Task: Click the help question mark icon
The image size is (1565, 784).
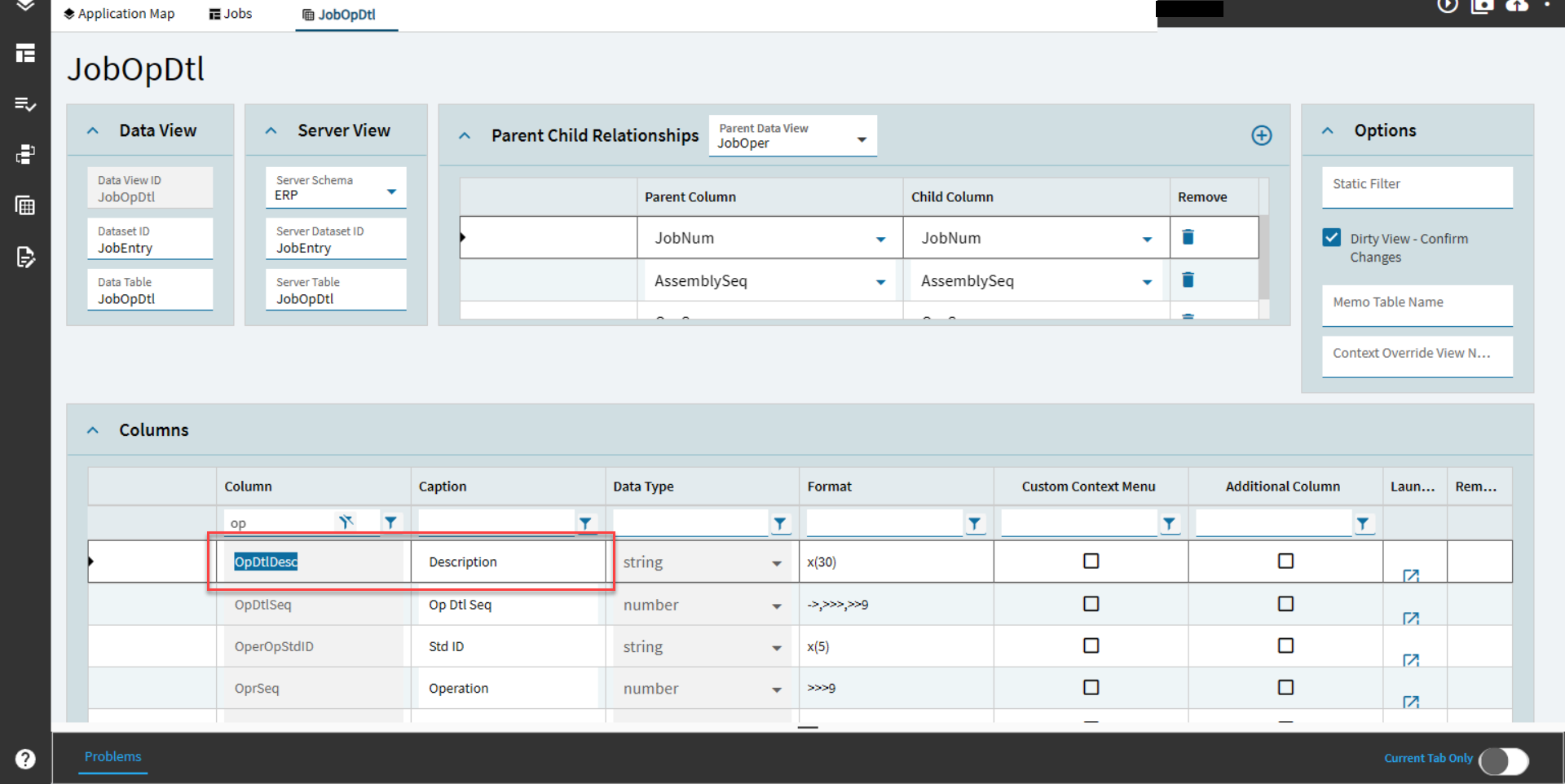Action: 25,759
